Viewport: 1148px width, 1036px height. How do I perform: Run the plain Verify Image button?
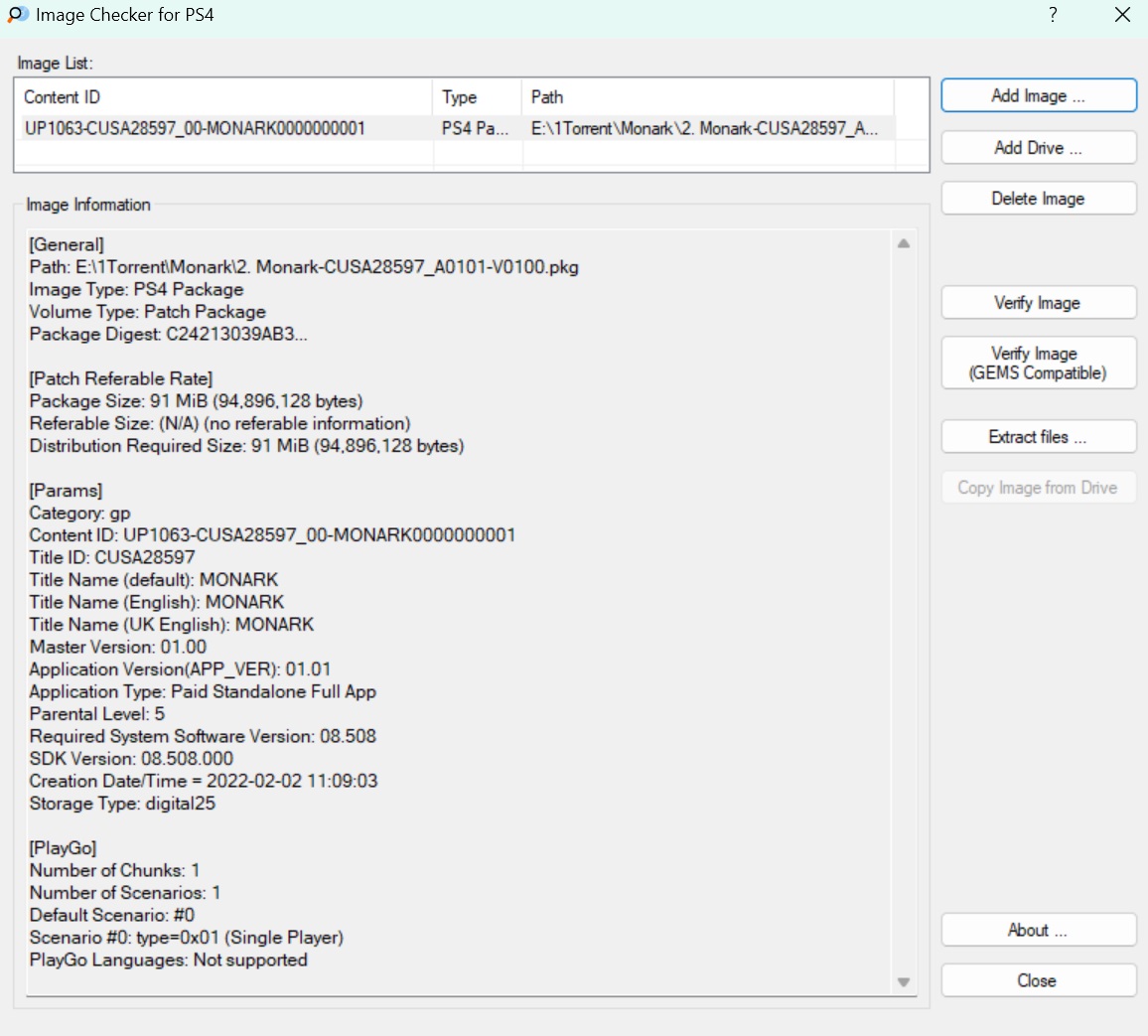[x=1038, y=303]
